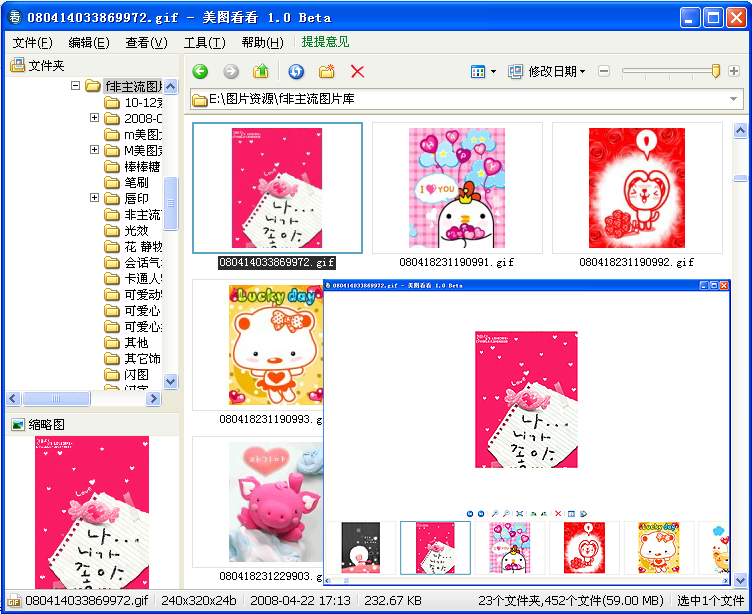Open the 编辑(E) menu
The image size is (752, 614).
[89, 43]
